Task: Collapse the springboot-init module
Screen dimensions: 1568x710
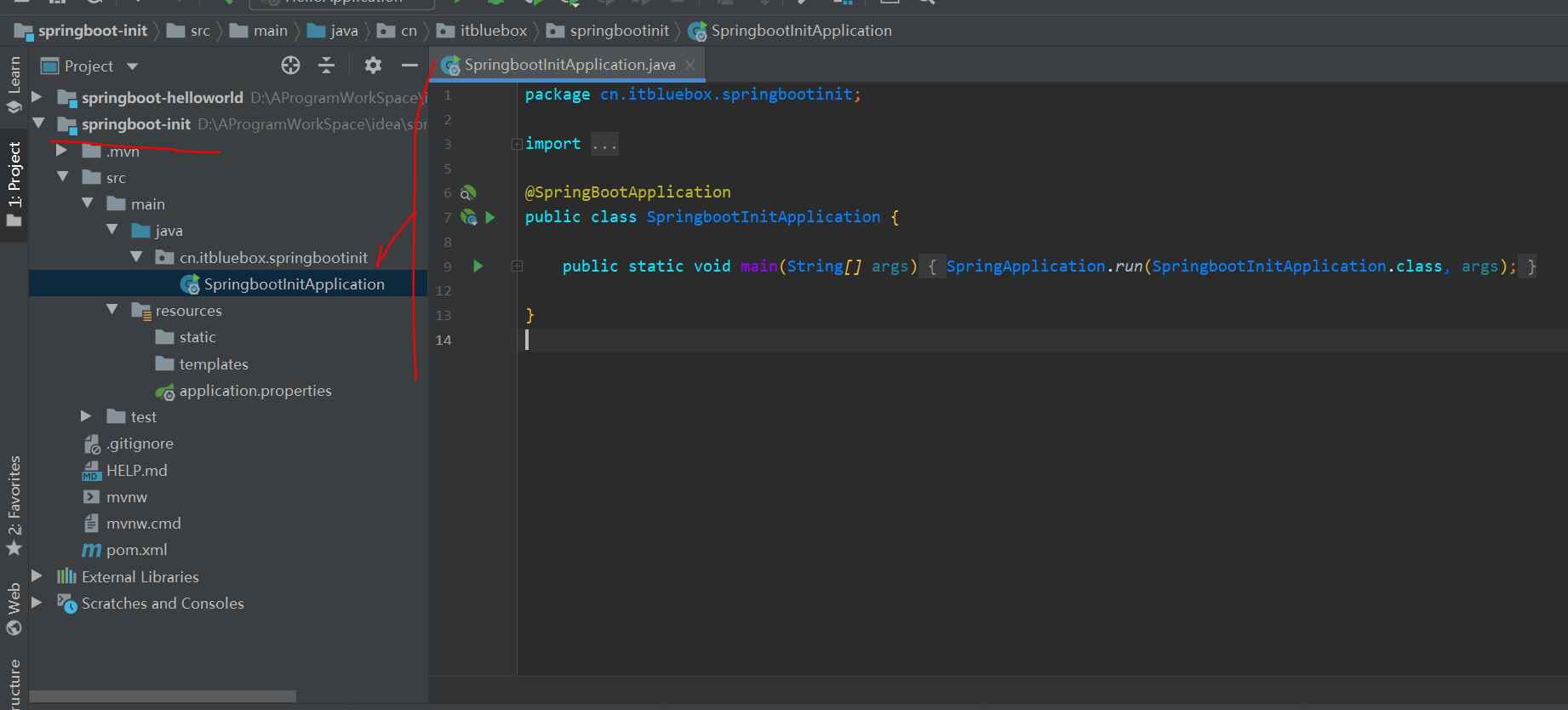Action: 38,123
